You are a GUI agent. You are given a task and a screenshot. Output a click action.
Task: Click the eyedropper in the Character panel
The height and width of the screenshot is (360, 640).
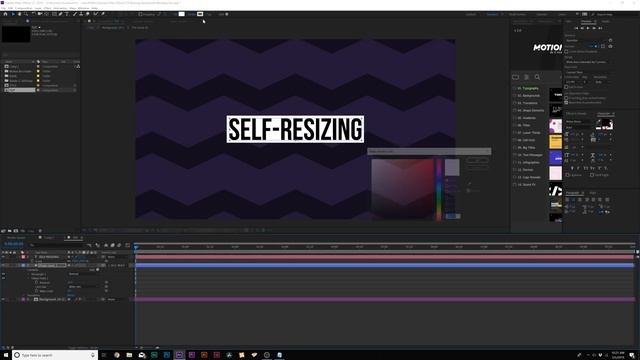pos(598,122)
